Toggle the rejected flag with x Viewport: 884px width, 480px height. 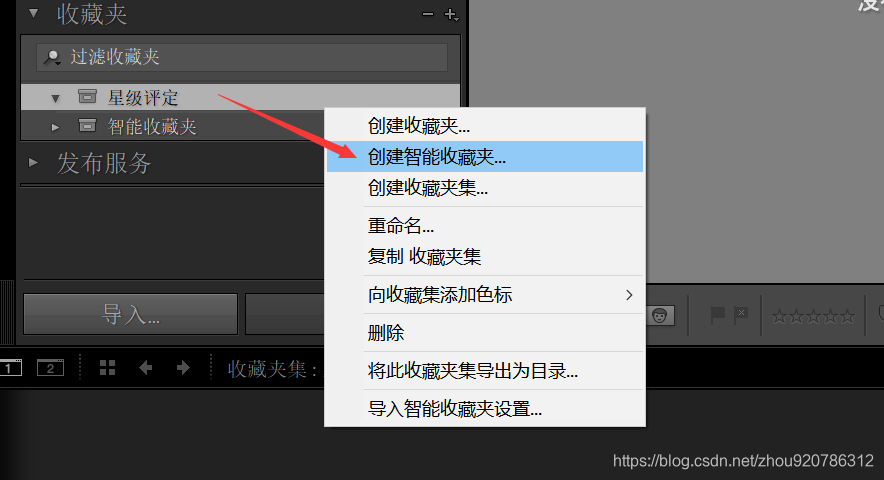(741, 315)
